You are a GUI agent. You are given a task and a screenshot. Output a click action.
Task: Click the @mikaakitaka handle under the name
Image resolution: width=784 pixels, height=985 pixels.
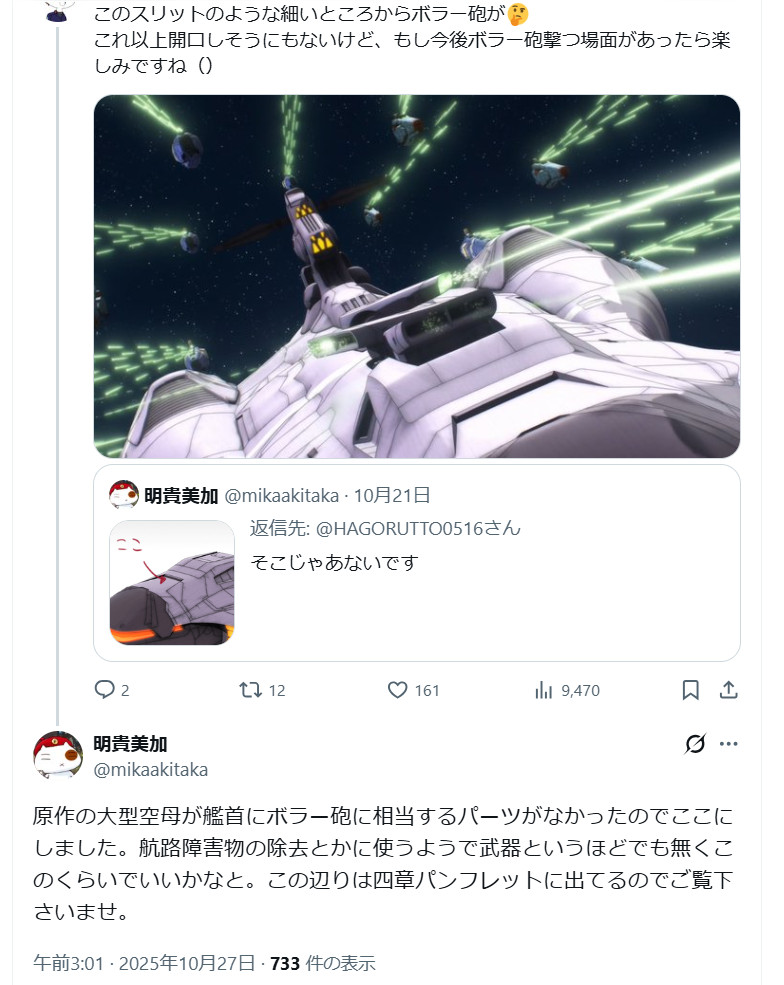[151, 770]
